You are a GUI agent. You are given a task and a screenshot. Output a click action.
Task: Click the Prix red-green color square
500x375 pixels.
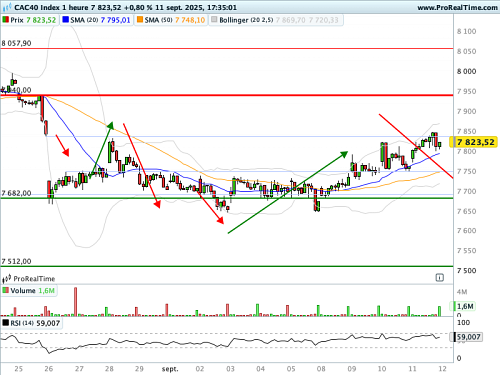click(5, 20)
